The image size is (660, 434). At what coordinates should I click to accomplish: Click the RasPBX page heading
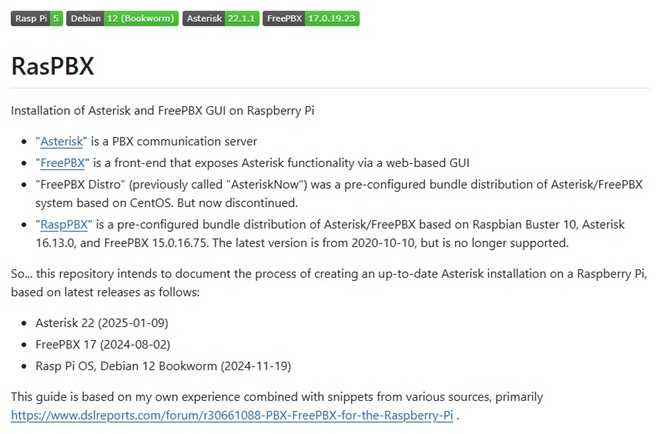[x=52, y=66]
